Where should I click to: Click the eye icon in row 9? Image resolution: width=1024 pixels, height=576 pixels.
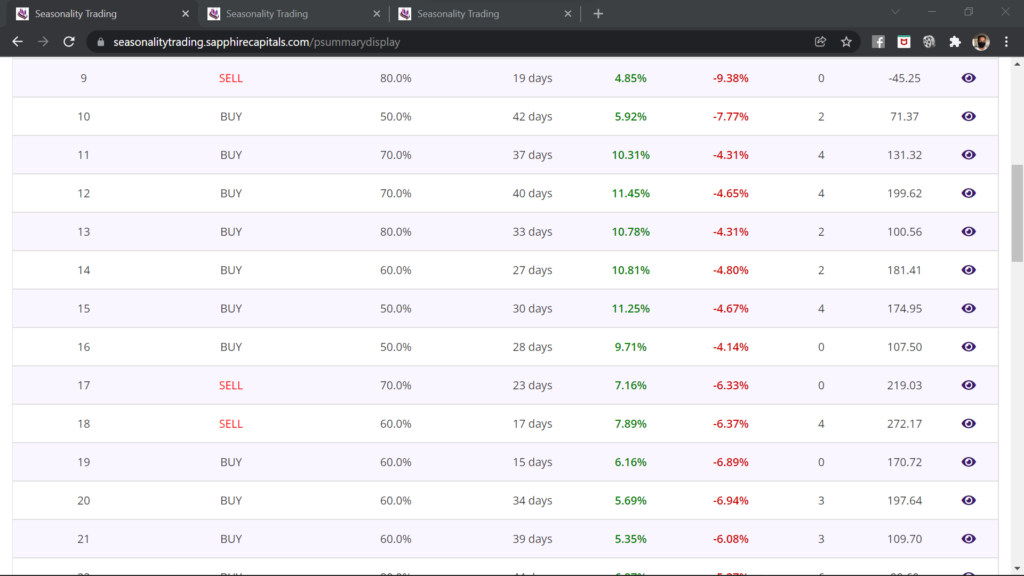[968, 78]
